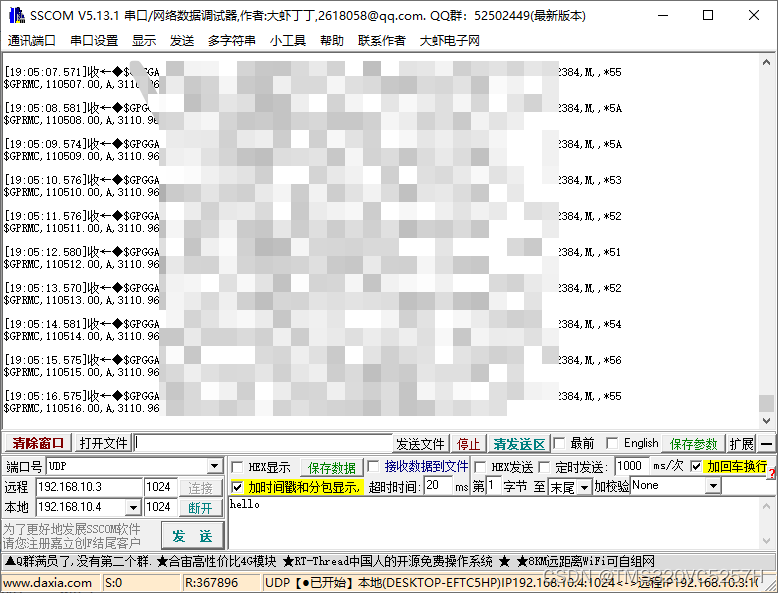Click the 超时时间 20 ms field
778x593 pixels.
coord(438,485)
